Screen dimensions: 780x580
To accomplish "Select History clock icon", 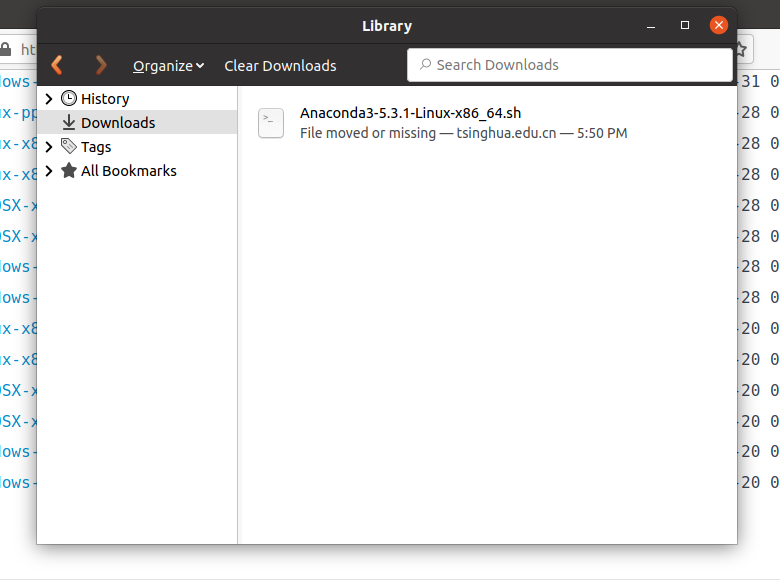I will point(69,98).
